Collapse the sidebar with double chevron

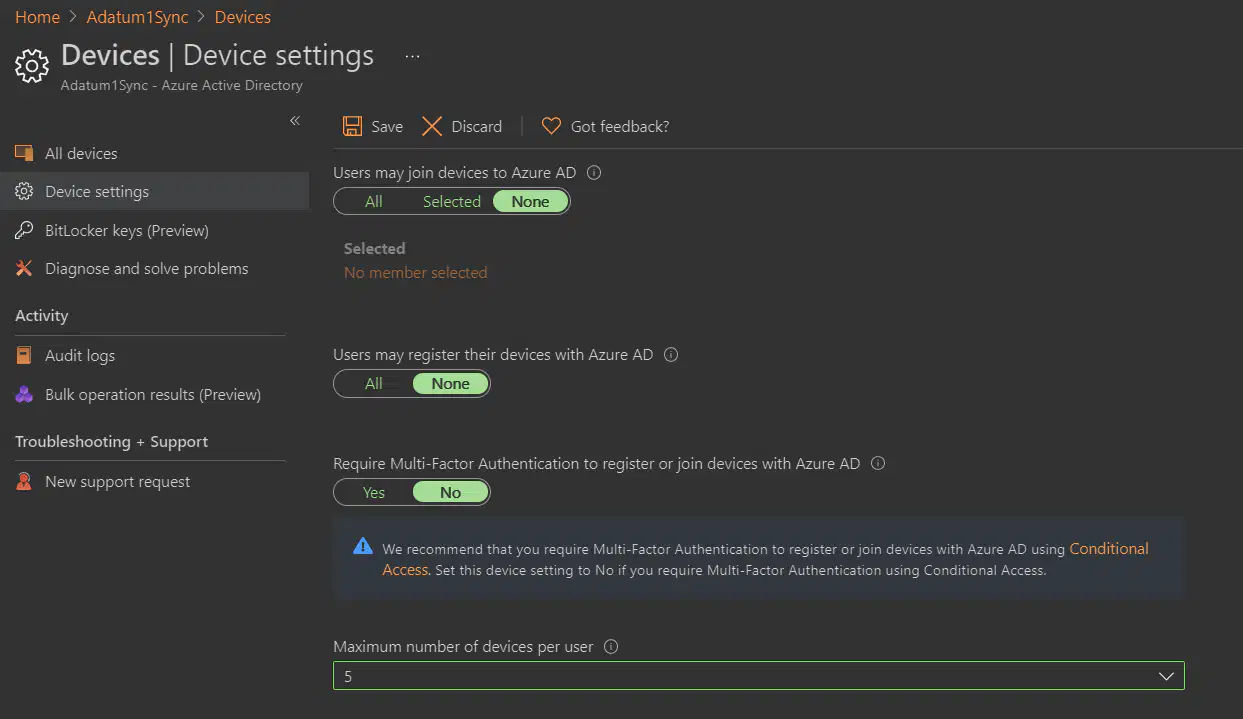point(295,120)
